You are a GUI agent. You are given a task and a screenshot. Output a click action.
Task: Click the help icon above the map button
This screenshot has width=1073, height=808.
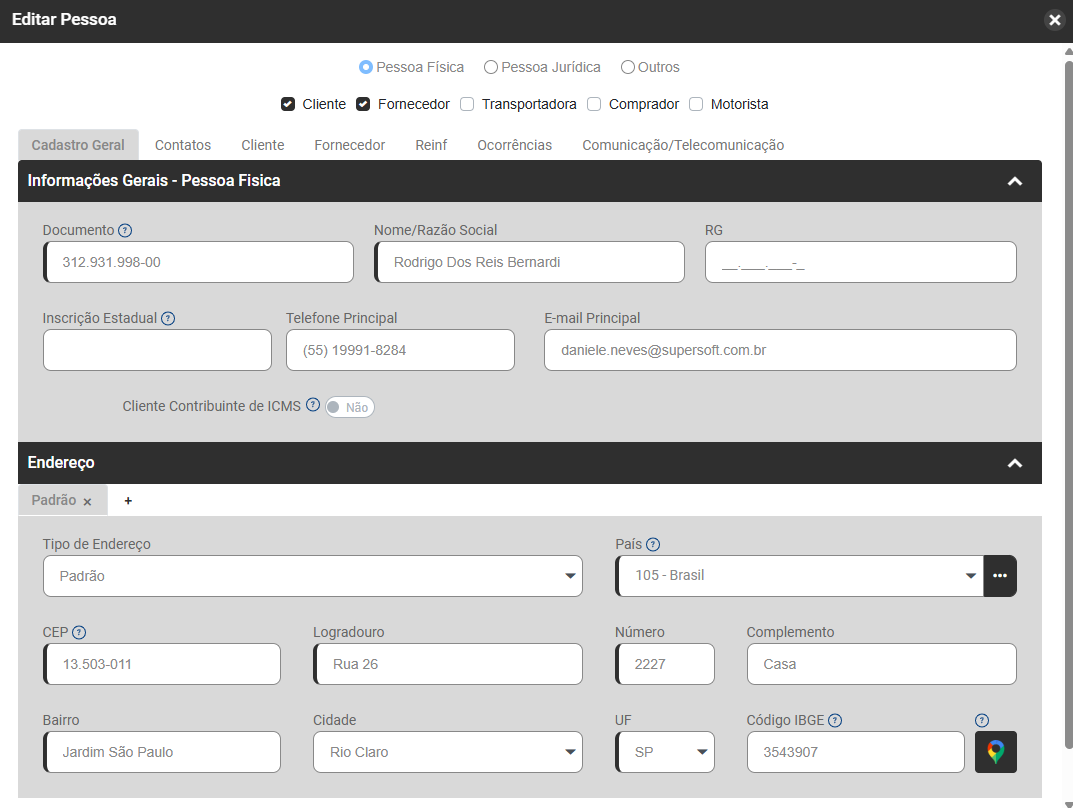point(982,720)
